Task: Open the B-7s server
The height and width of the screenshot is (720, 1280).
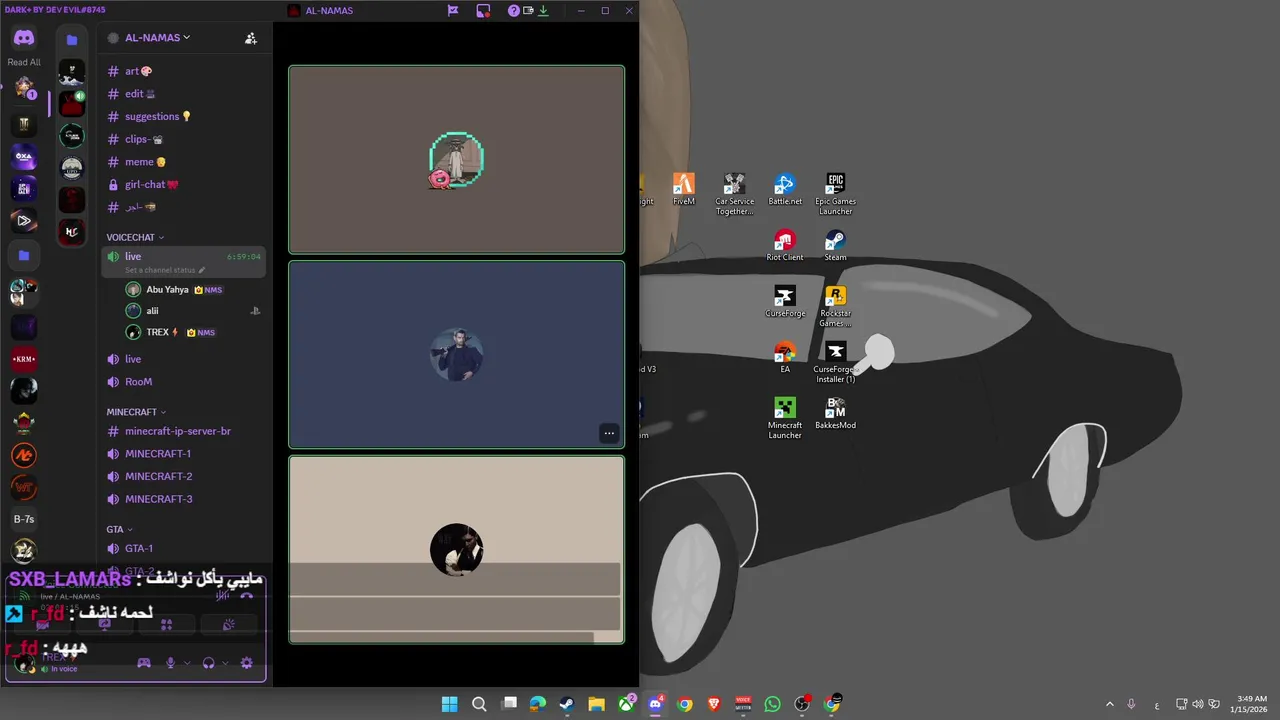Action: [24, 519]
